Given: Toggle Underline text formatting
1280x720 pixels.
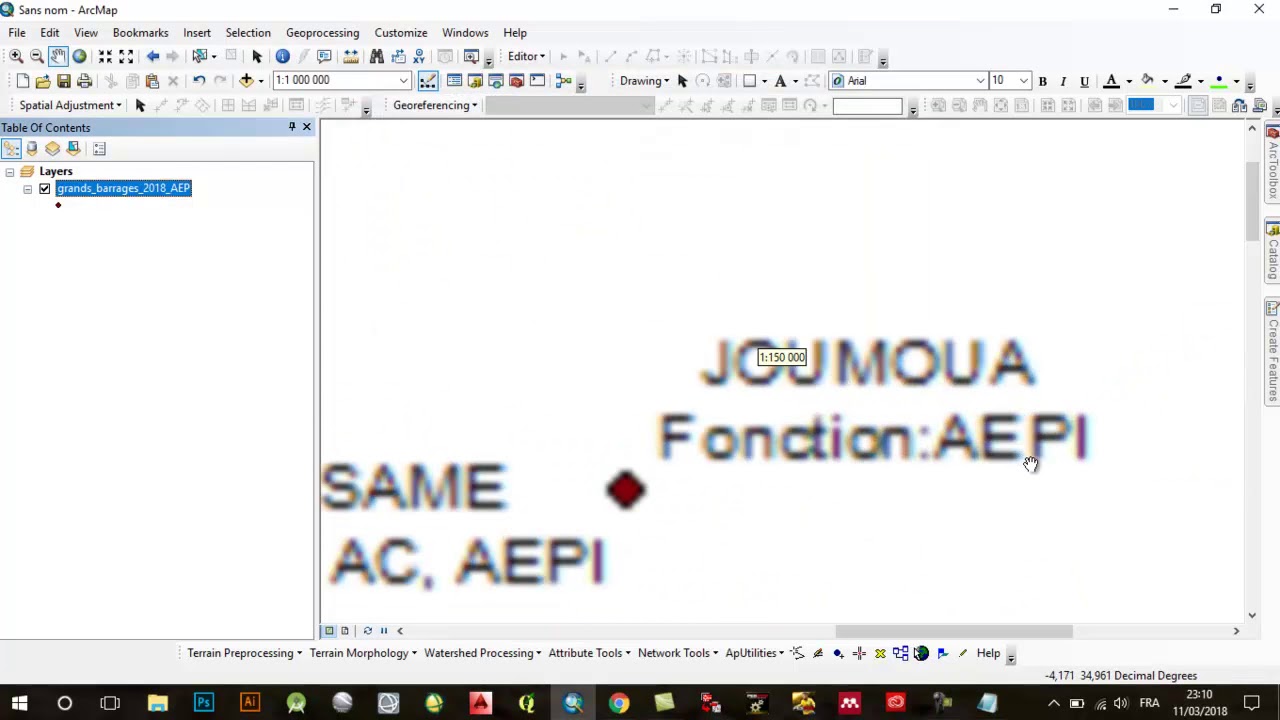Looking at the screenshot, I should pyautogui.click(x=1084, y=81).
